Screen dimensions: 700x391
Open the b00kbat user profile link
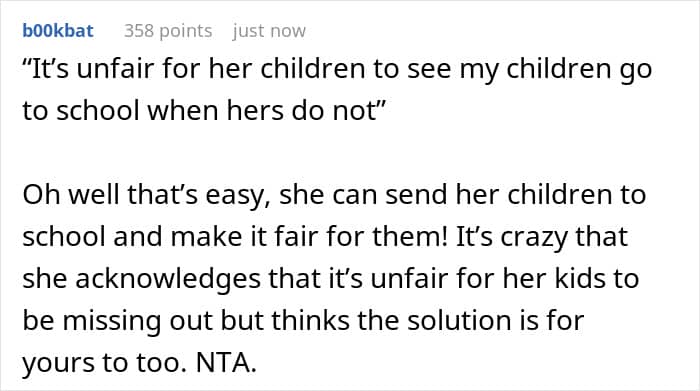(58, 31)
